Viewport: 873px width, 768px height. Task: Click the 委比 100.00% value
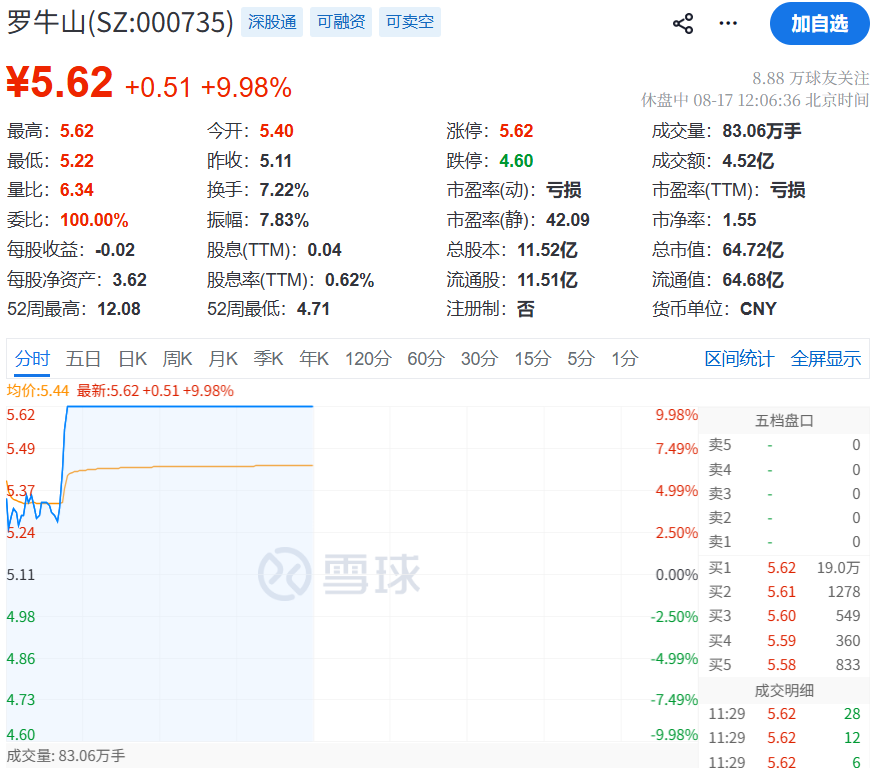[94, 219]
